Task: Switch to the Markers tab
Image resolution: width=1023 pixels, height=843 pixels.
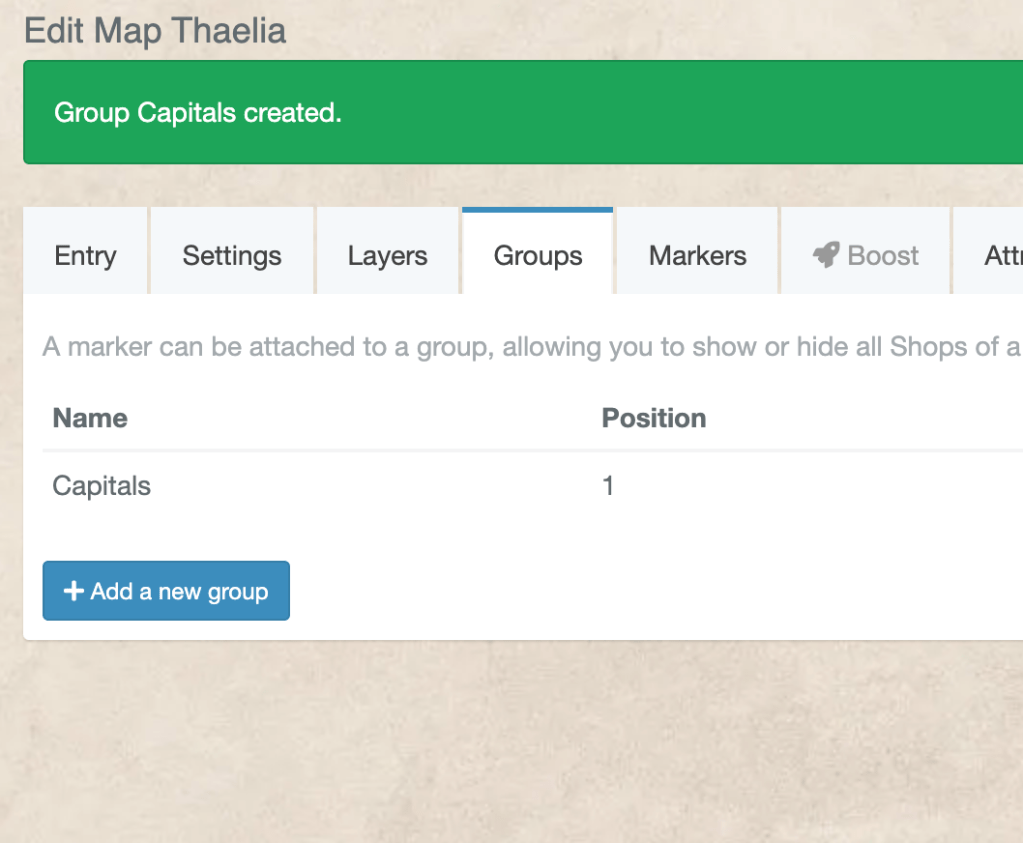Action: click(696, 255)
